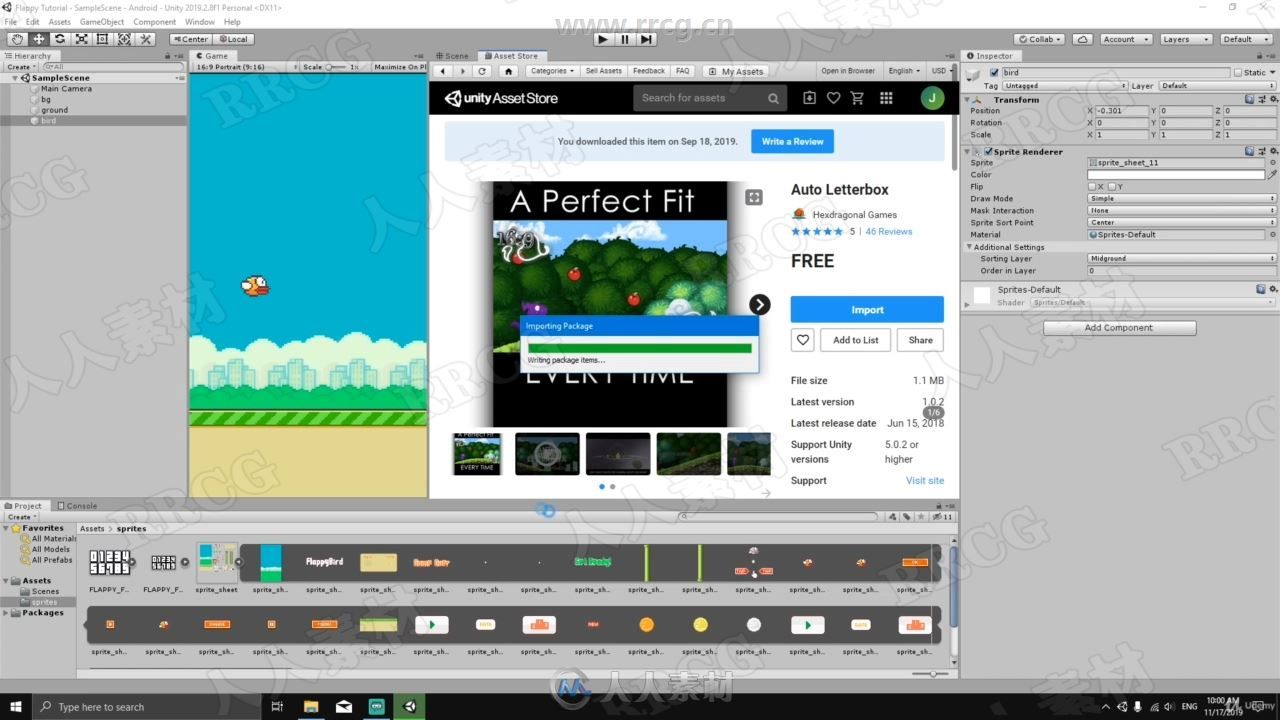Select the Rect tool in toolbar
The height and width of the screenshot is (720, 1280).
pos(103,39)
